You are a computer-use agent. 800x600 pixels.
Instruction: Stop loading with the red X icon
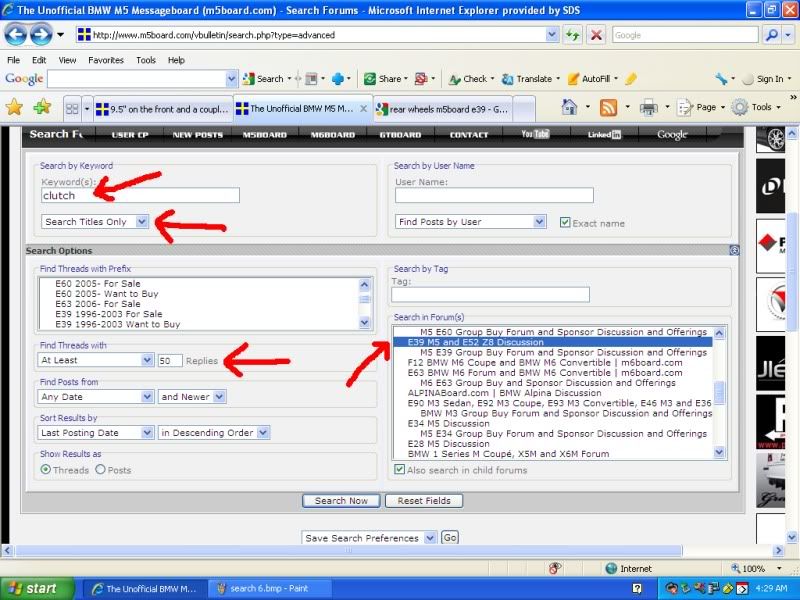595,35
